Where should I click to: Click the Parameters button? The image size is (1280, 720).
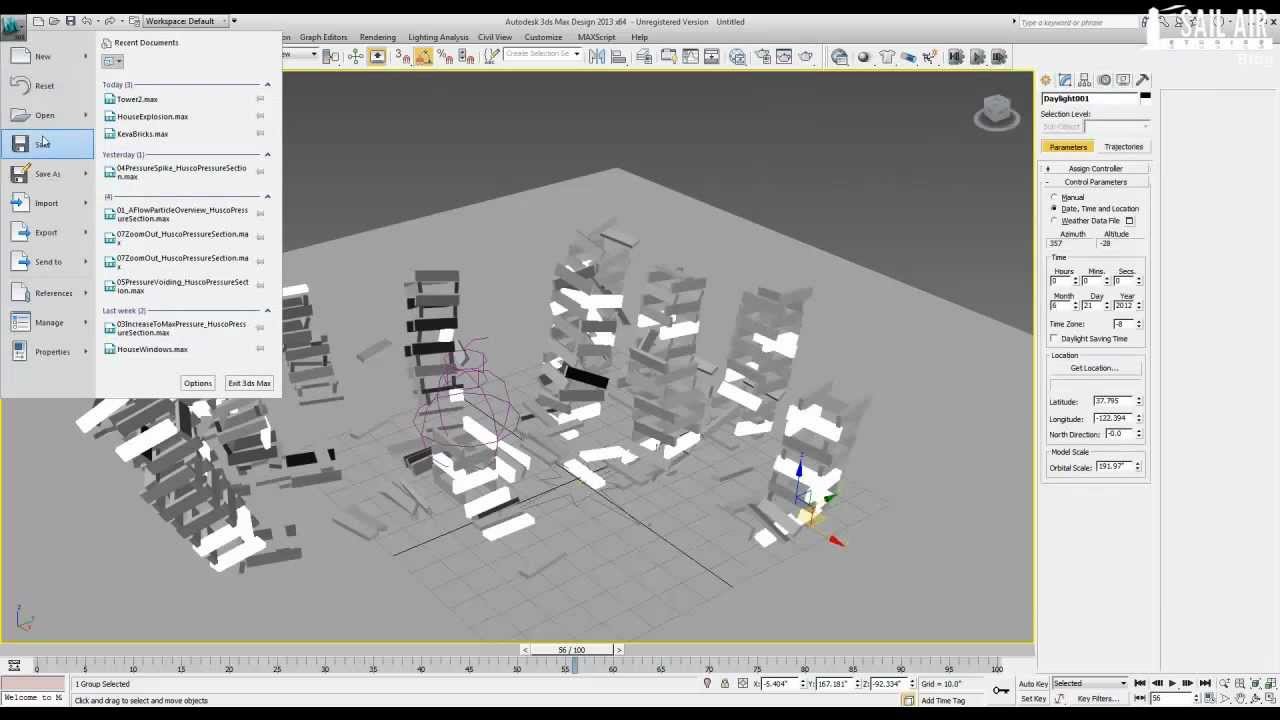(1068, 147)
